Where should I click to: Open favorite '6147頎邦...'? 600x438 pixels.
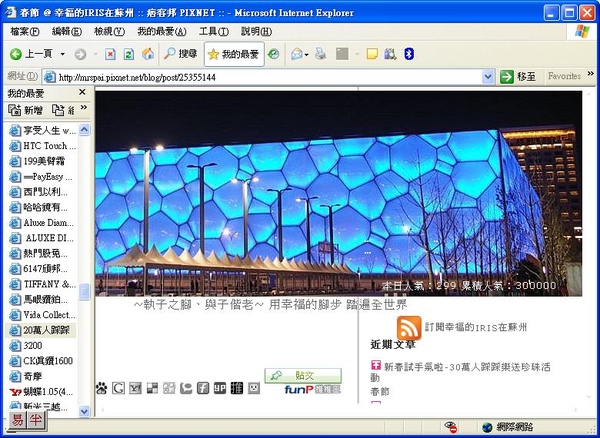pos(38,269)
